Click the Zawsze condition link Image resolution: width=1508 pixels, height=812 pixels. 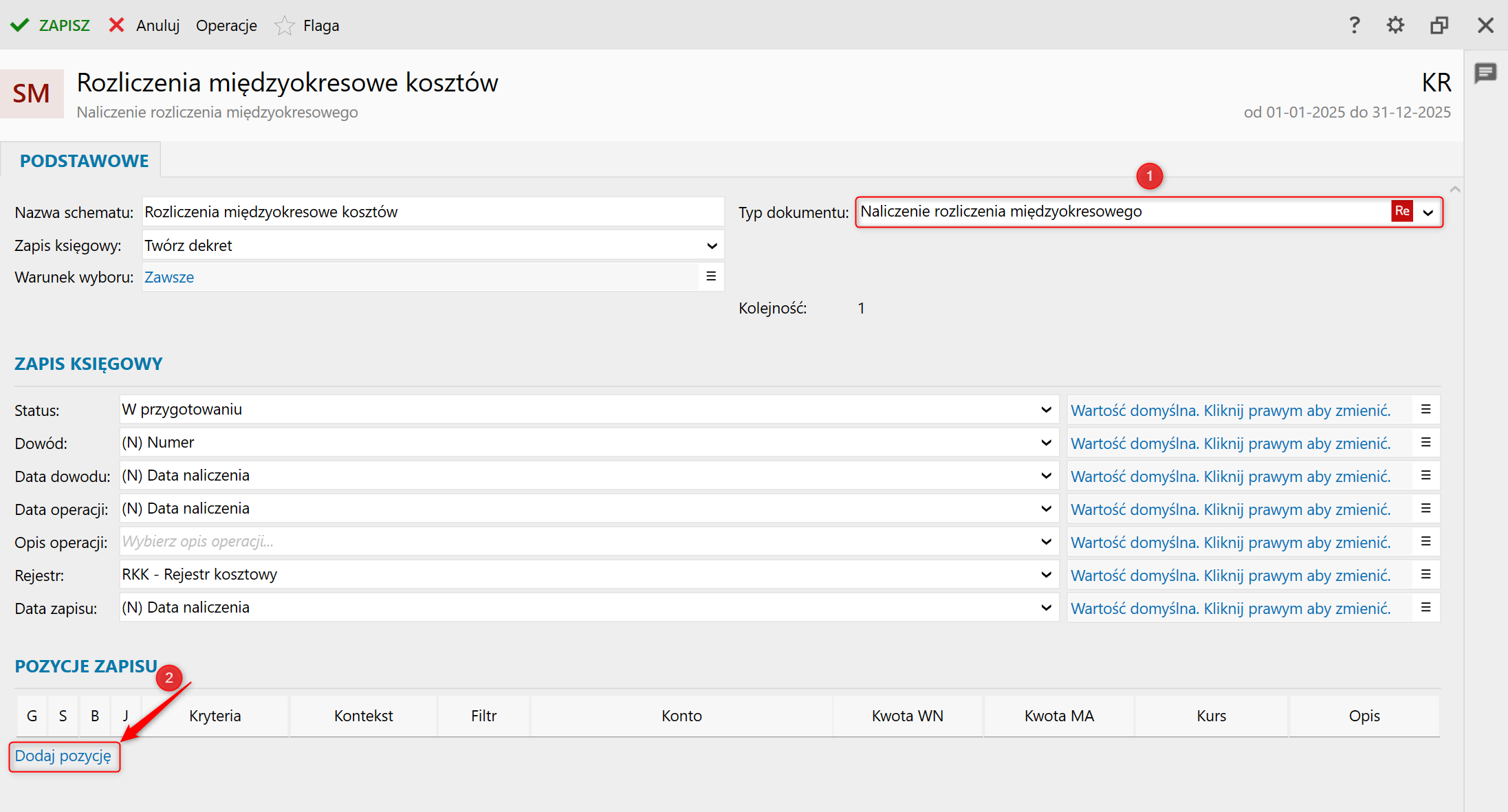(169, 277)
